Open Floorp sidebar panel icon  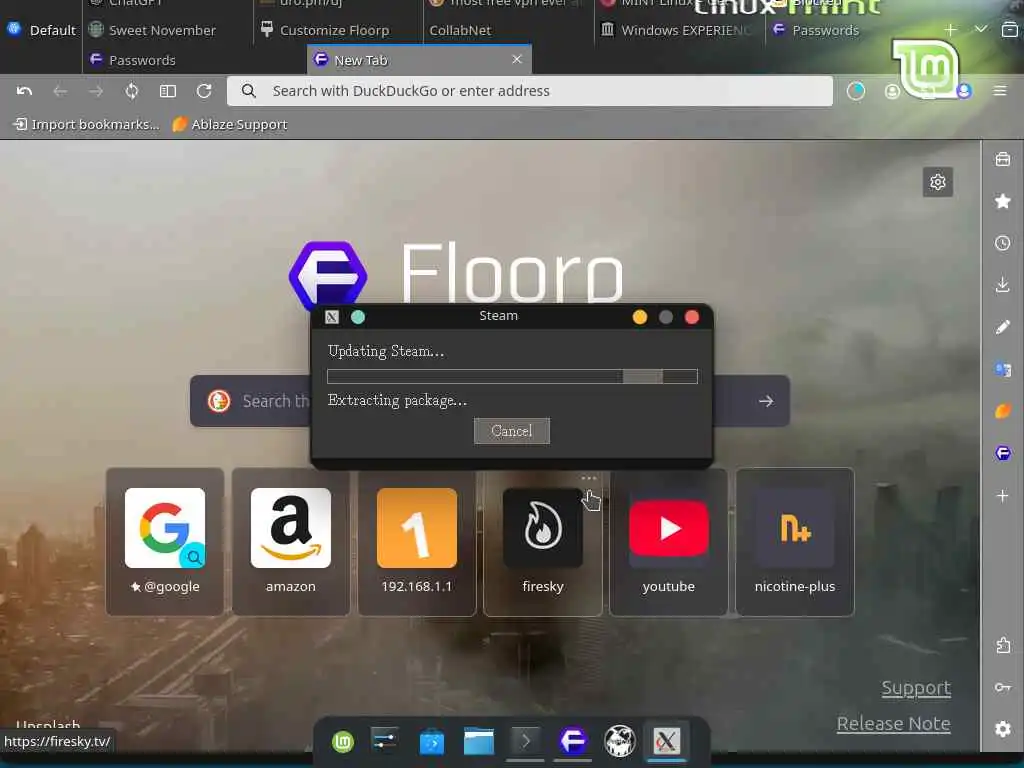[1002, 453]
